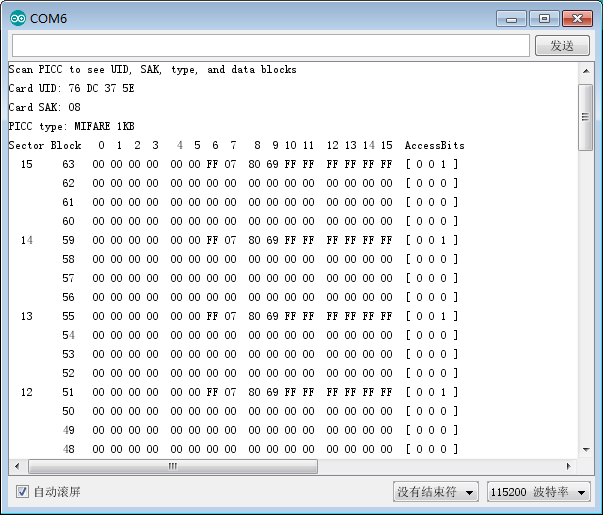Click sector number 12 text
Screen dimensions: 603x515
(27, 392)
